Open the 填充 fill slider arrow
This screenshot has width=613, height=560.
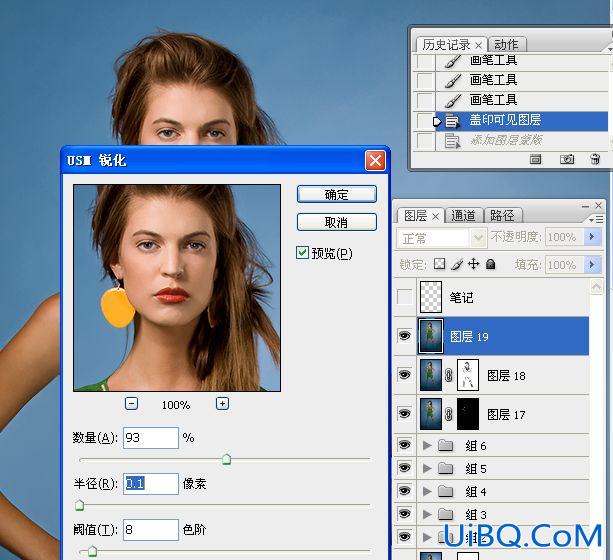(592, 264)
